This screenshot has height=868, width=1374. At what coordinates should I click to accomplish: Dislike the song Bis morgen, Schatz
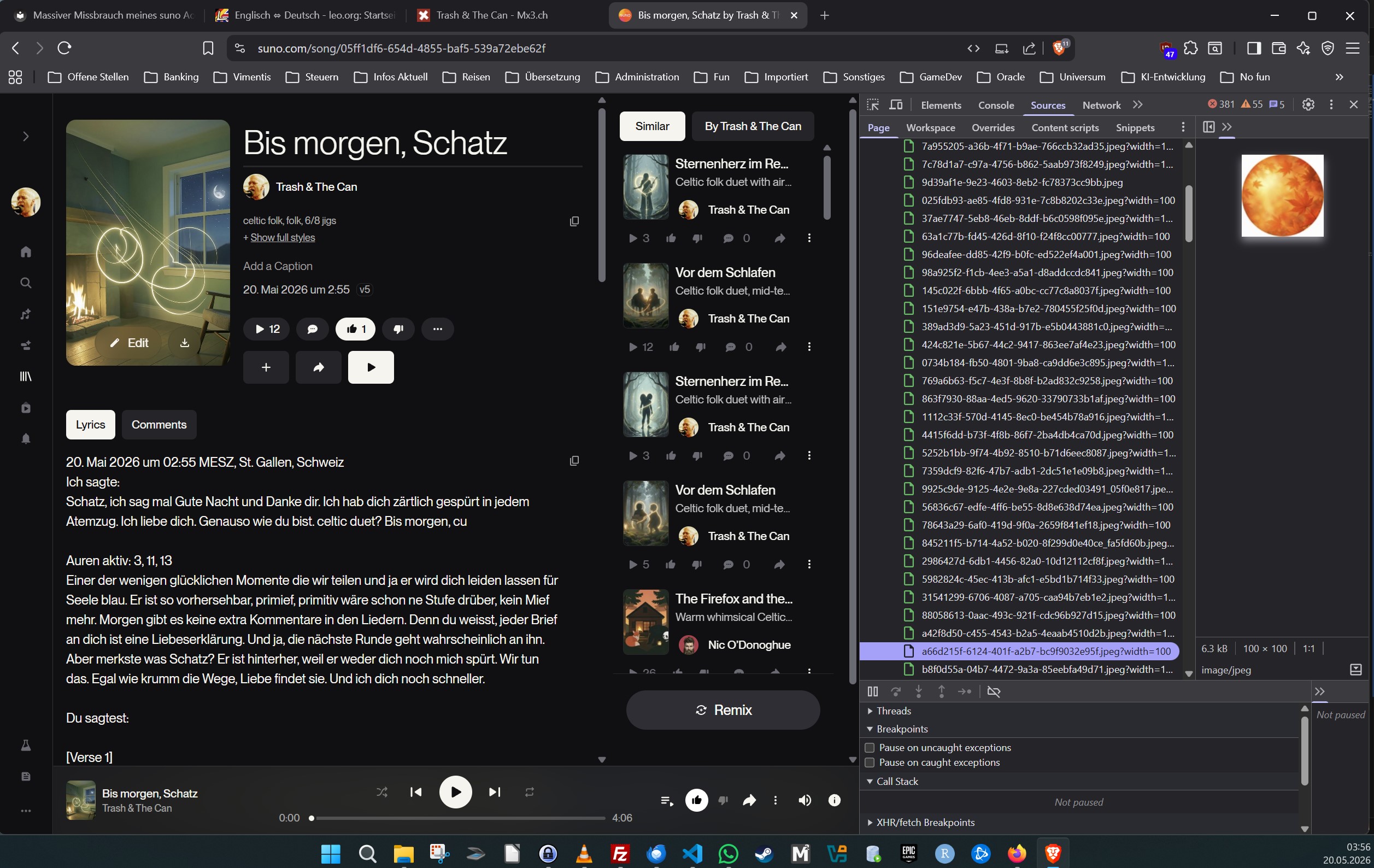(x=398, y=329)
